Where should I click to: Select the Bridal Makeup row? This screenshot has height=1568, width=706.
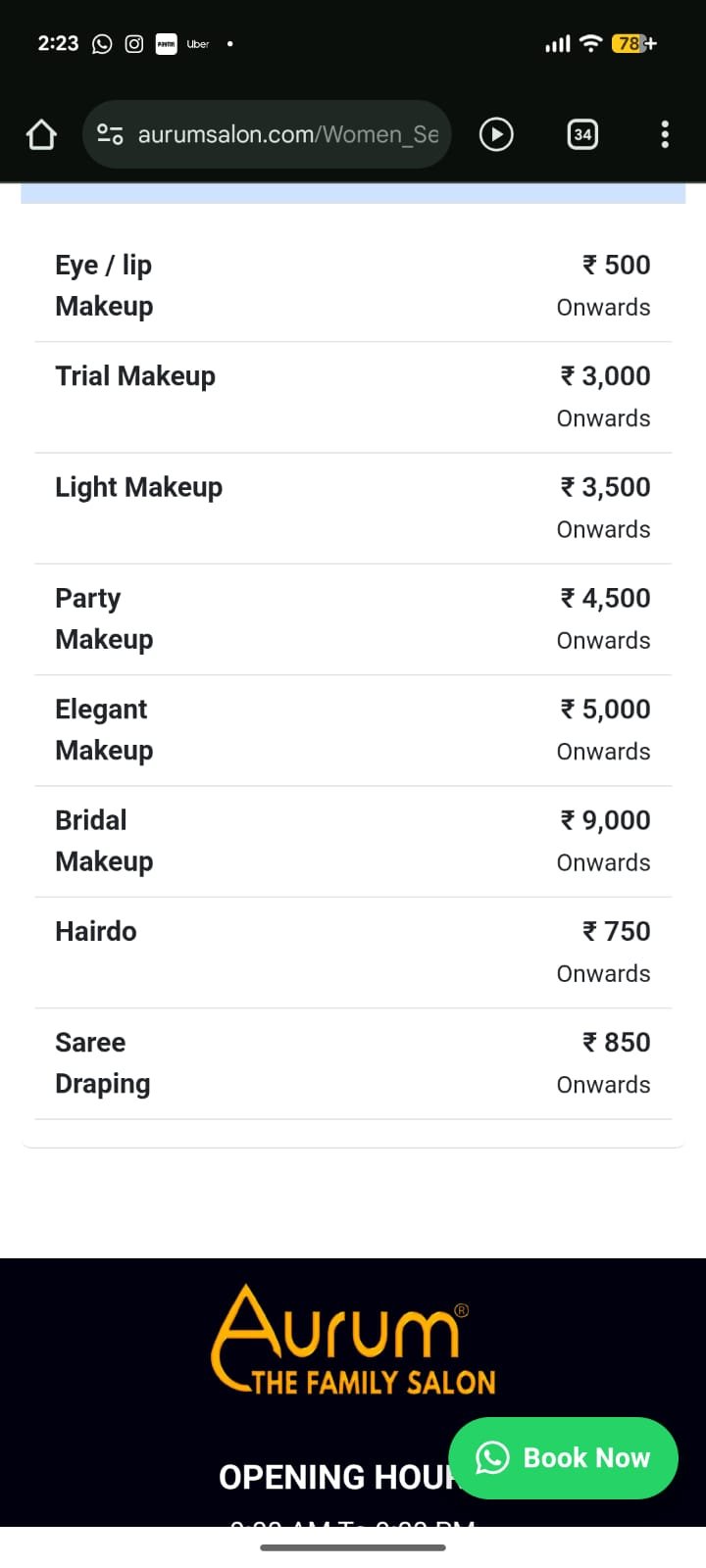(353, 841)
